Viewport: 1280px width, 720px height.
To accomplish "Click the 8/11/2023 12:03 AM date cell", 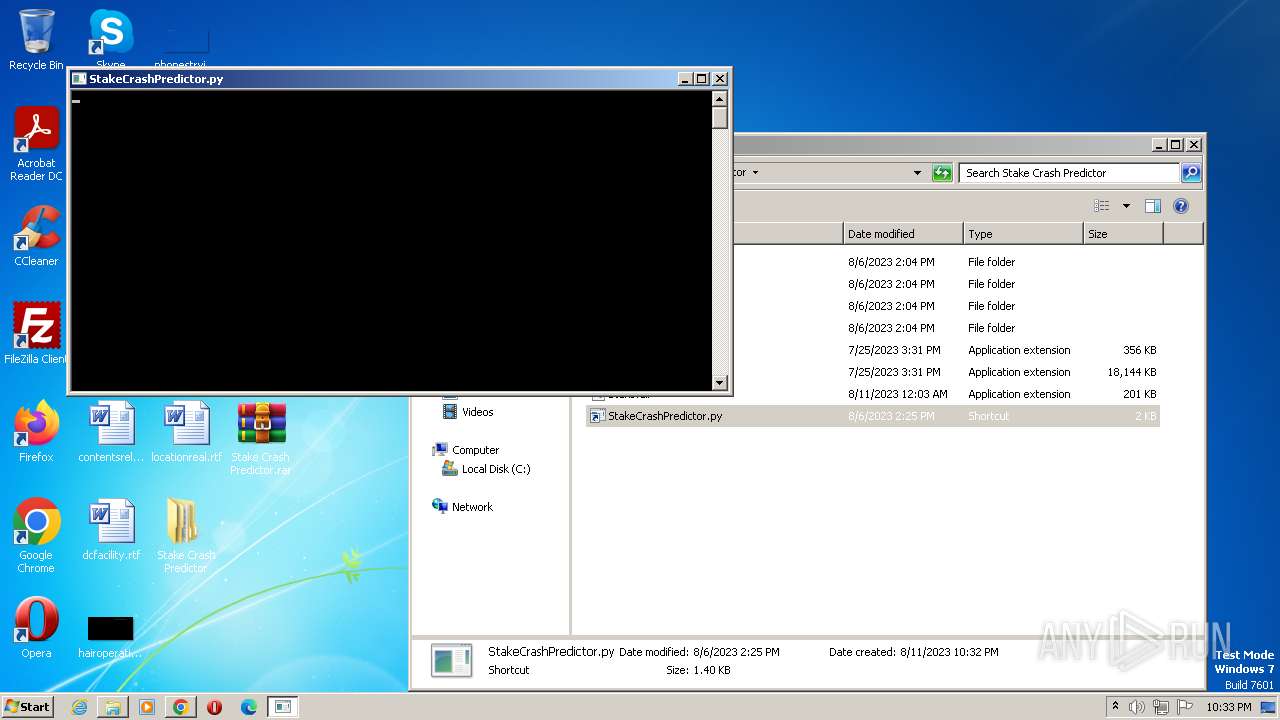I will pyautogui.click(x=898, y=394).
